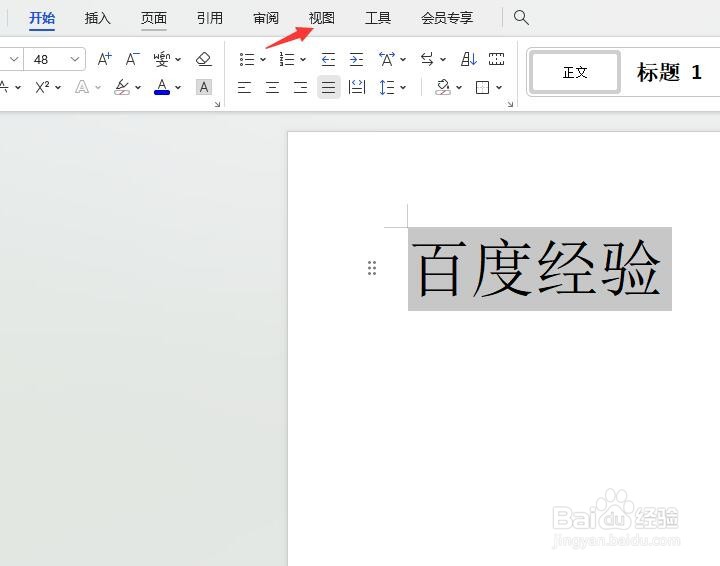720x566 pixels.
Task: Open the 会员专享 tab
Action: [x=447, y=18]
